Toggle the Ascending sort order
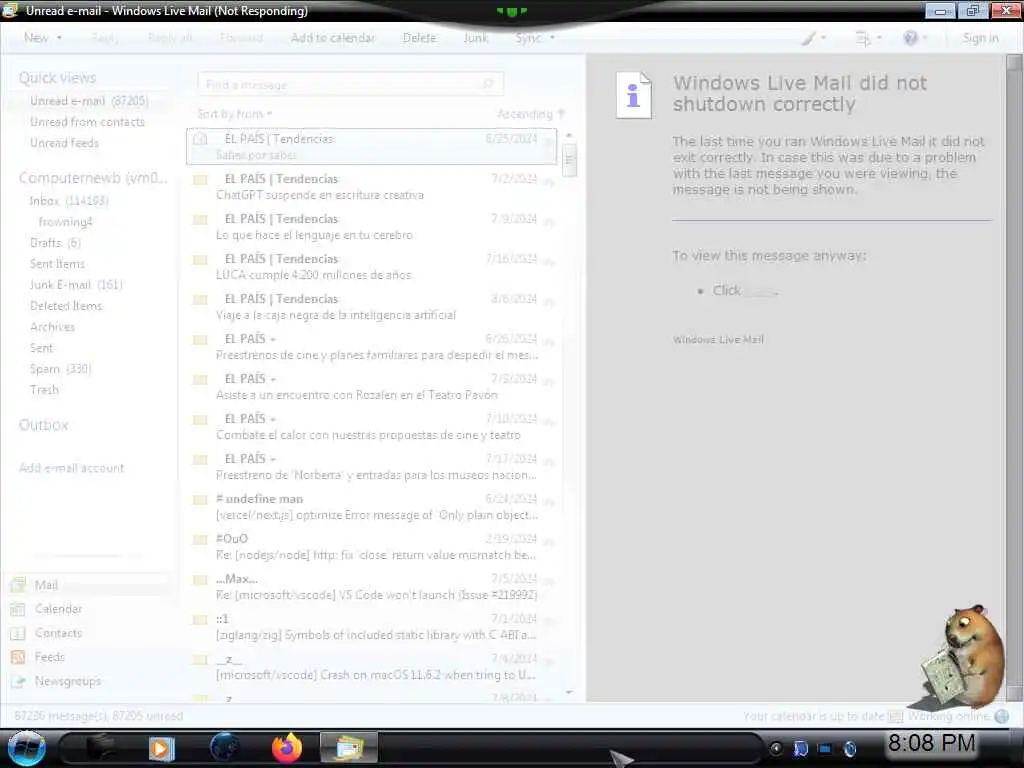This screenshot has width=1024, height=768. 531,114
